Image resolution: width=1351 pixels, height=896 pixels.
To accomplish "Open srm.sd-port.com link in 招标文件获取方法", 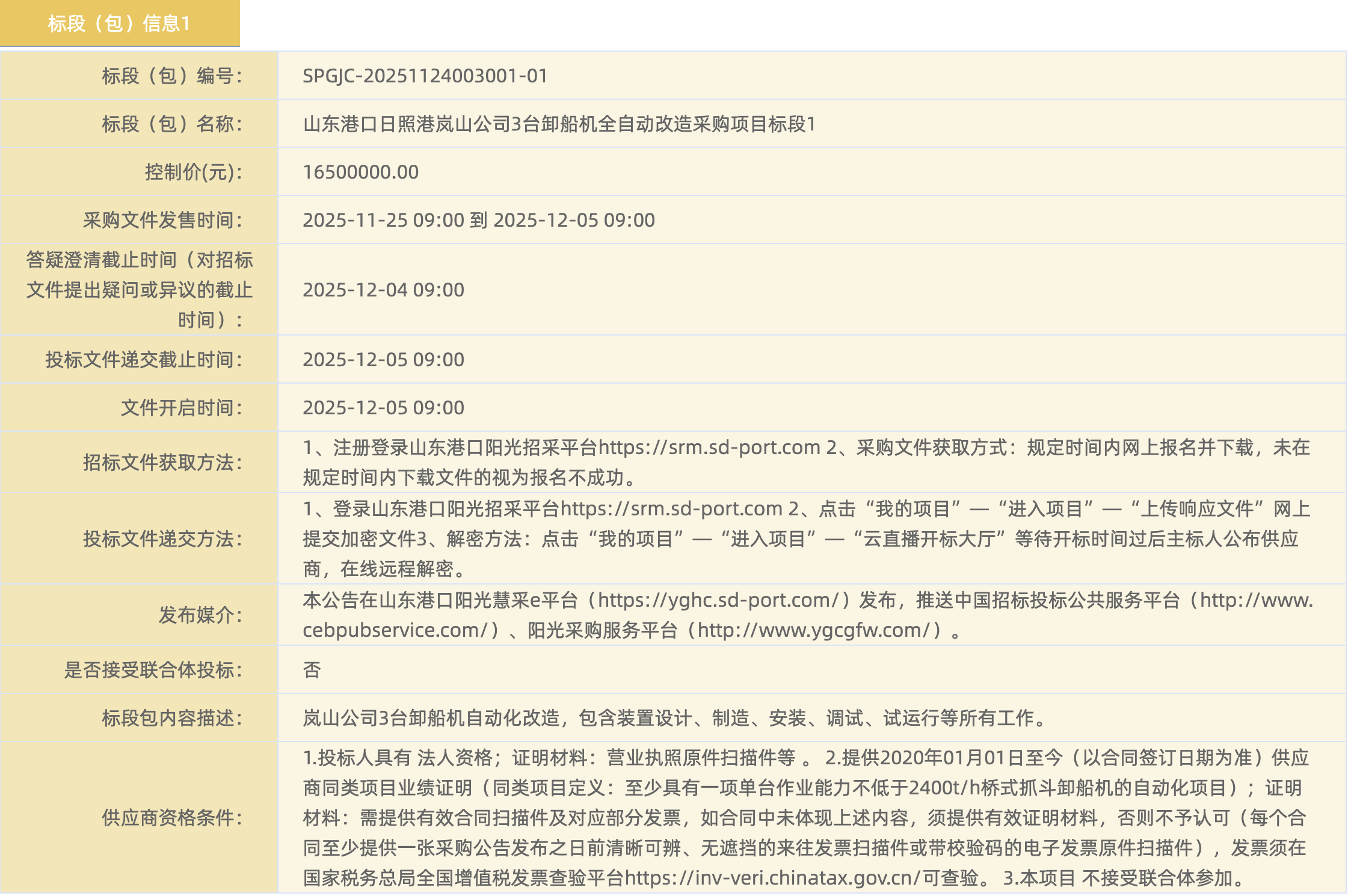I will pyautogui.click(x=710, y=447).
